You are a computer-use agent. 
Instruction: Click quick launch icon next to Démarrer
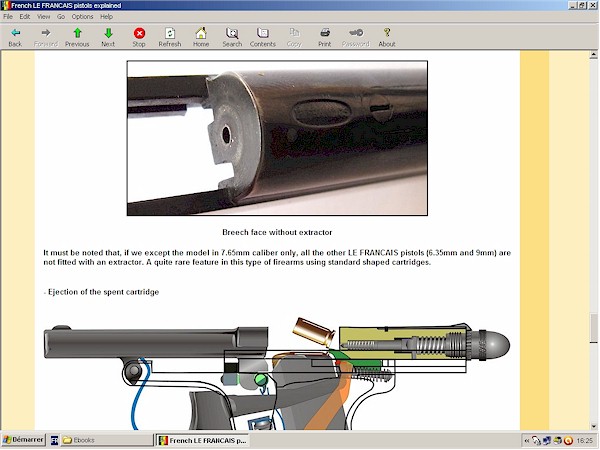point(54,440)
